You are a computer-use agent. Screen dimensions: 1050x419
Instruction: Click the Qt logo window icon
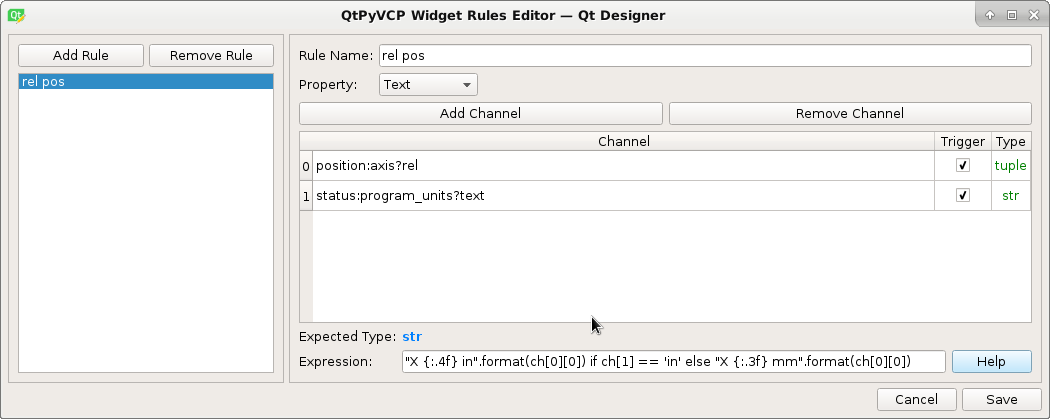tap(16, 15)
